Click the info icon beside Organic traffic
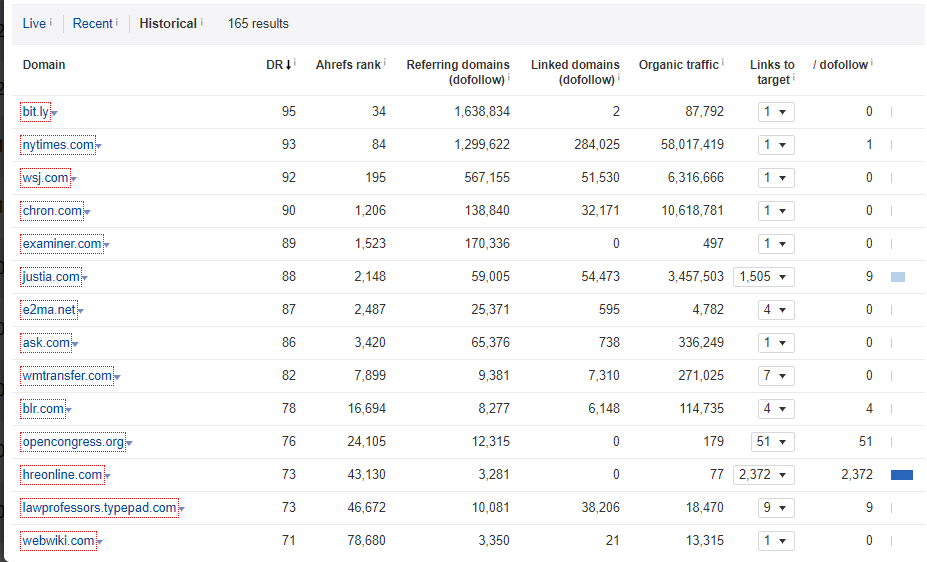 click(722, 62)
